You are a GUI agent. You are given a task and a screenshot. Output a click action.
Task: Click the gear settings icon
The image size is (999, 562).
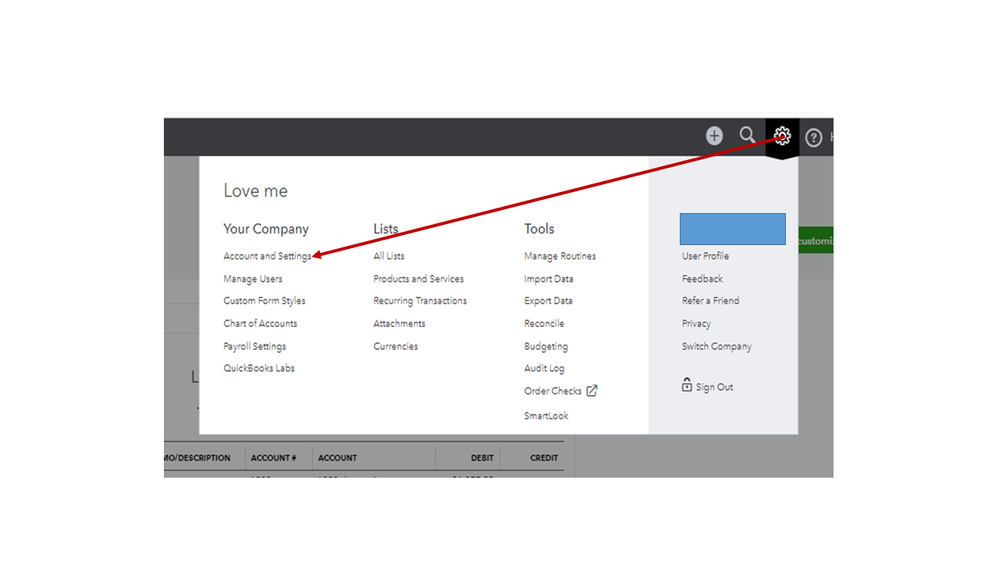(x=782, y=136)
